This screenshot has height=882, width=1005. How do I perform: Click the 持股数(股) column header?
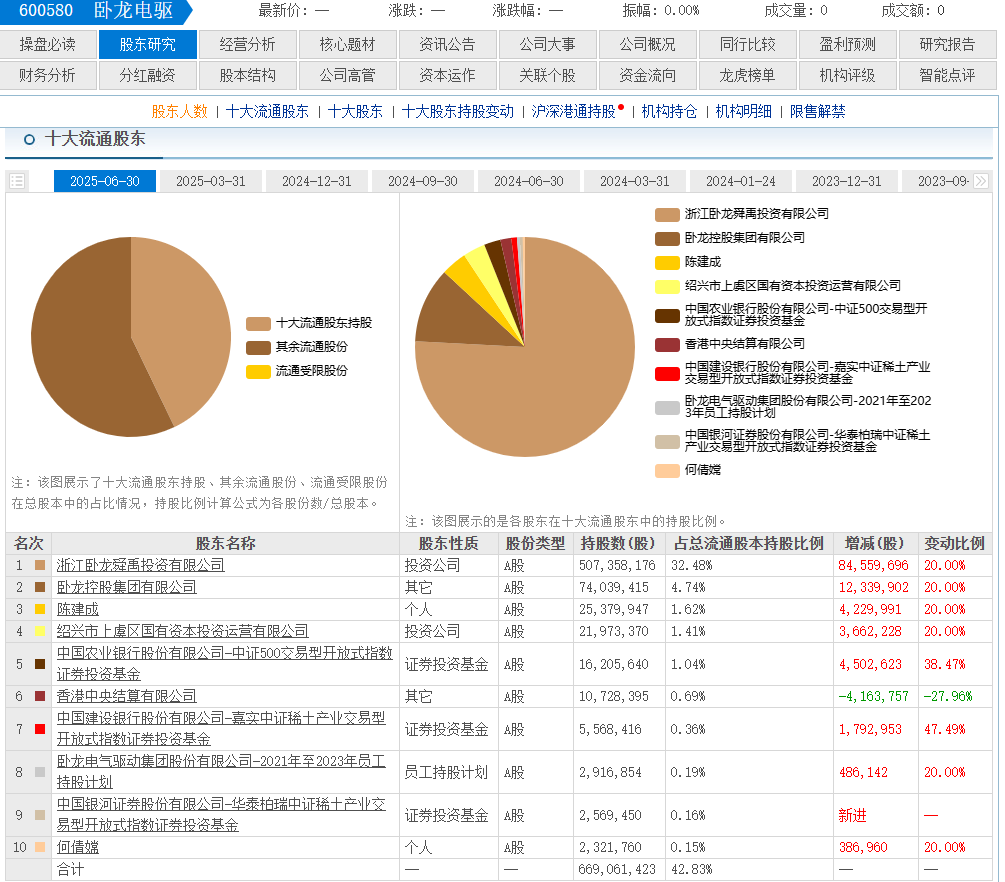point(618,544)
